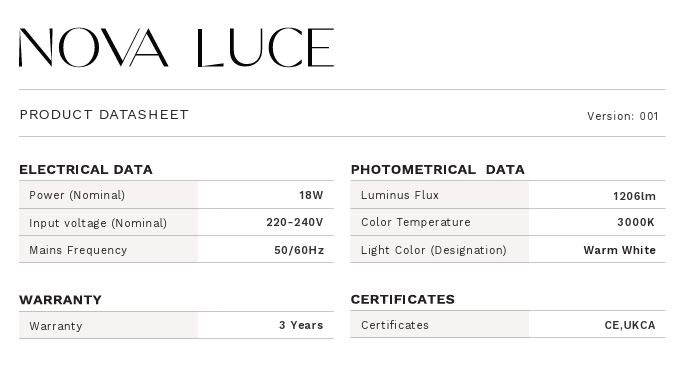Select the Color Temperature label
Screen dimensions: 697x388
416,222
